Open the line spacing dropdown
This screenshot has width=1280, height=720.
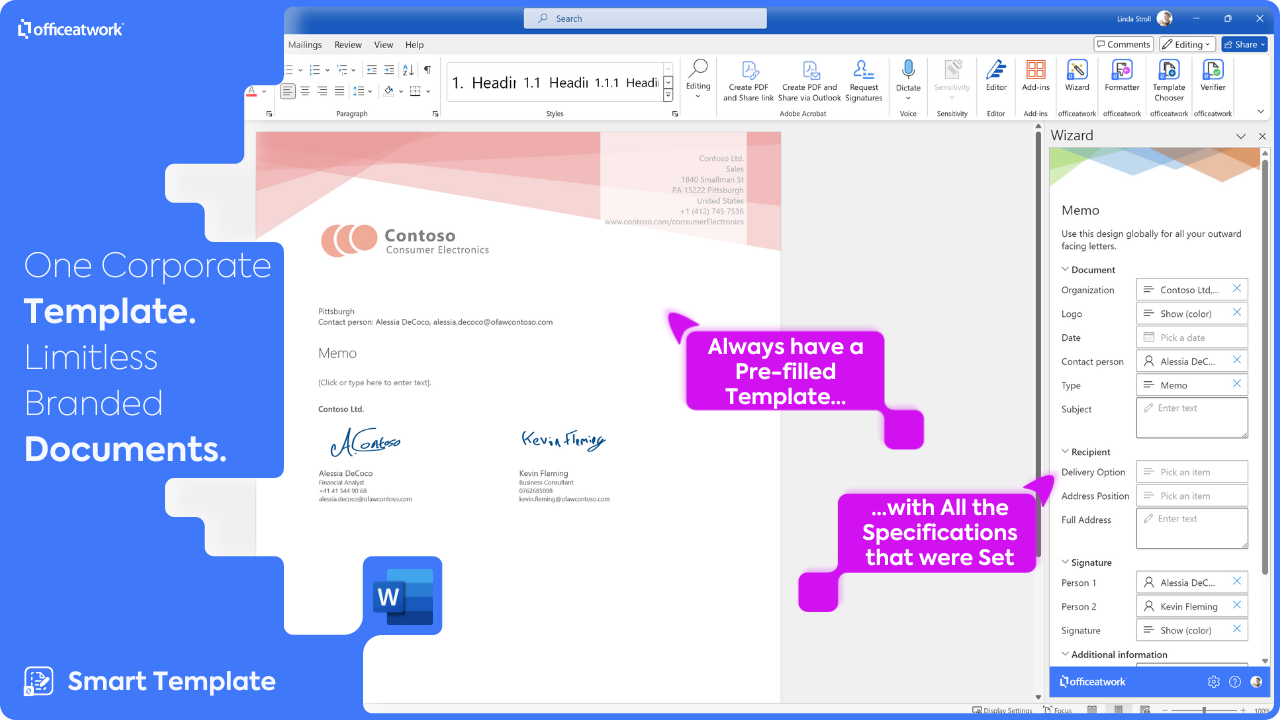pos(372,91)
